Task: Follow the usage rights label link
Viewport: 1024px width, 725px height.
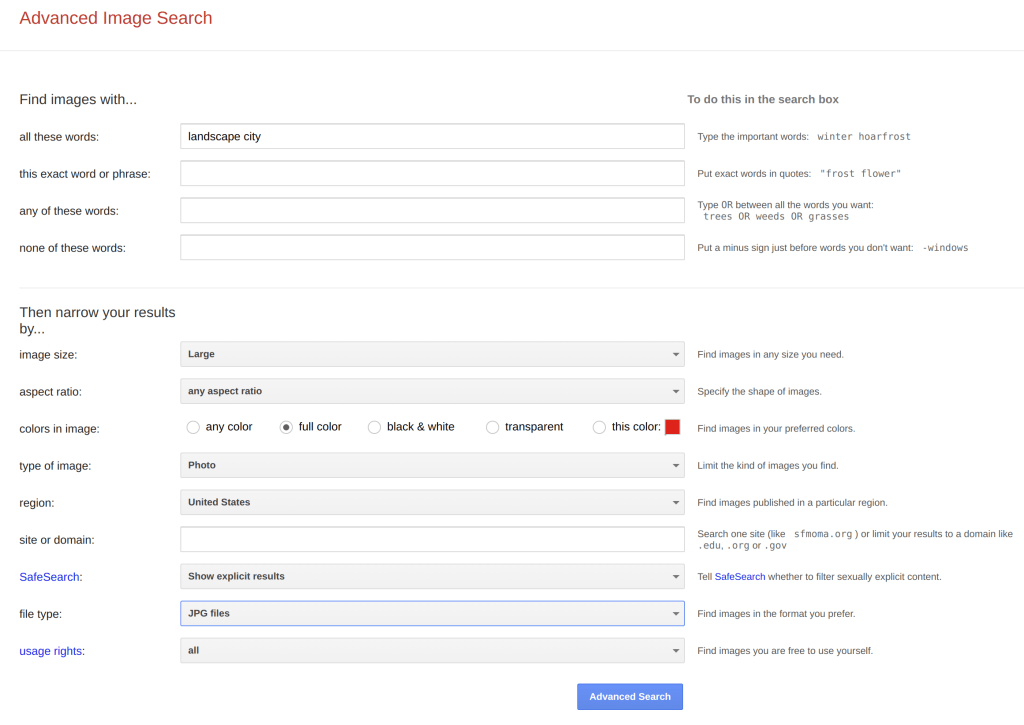Action: [x=51, y=651]
